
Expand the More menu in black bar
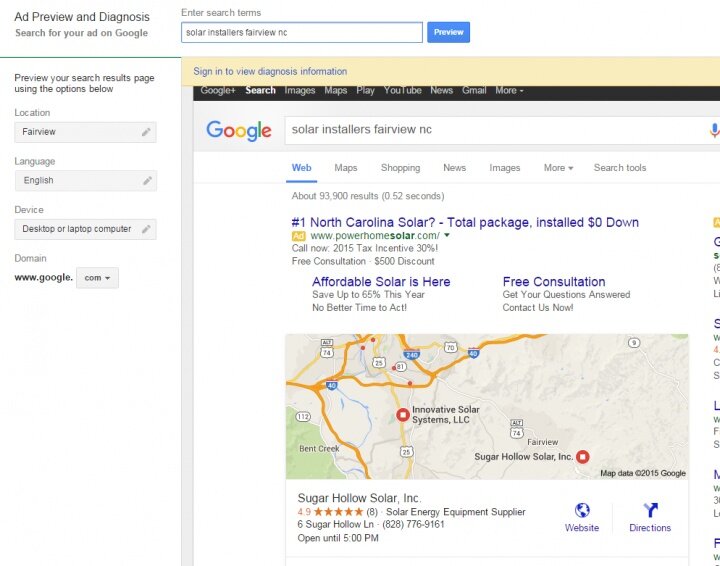(509, 90)
